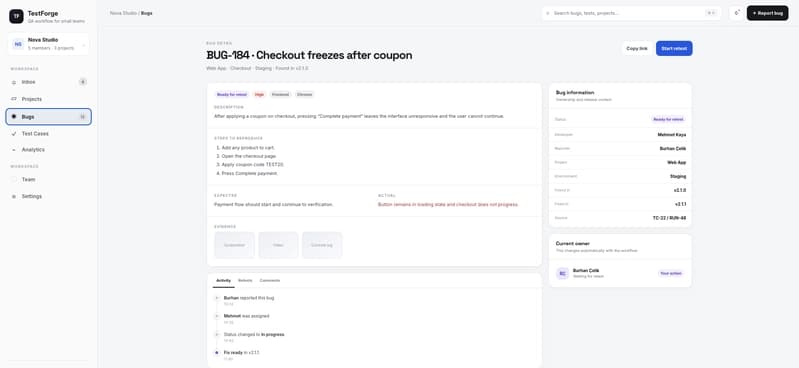
Task: Click the Bugs count badge in the sidebar
Action: (82, 117)
